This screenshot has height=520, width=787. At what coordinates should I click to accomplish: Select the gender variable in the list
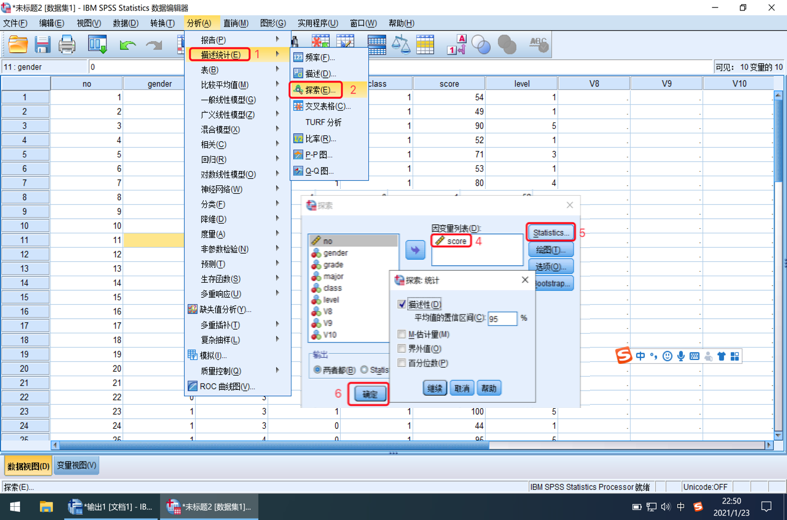click(x=335, y=253)
